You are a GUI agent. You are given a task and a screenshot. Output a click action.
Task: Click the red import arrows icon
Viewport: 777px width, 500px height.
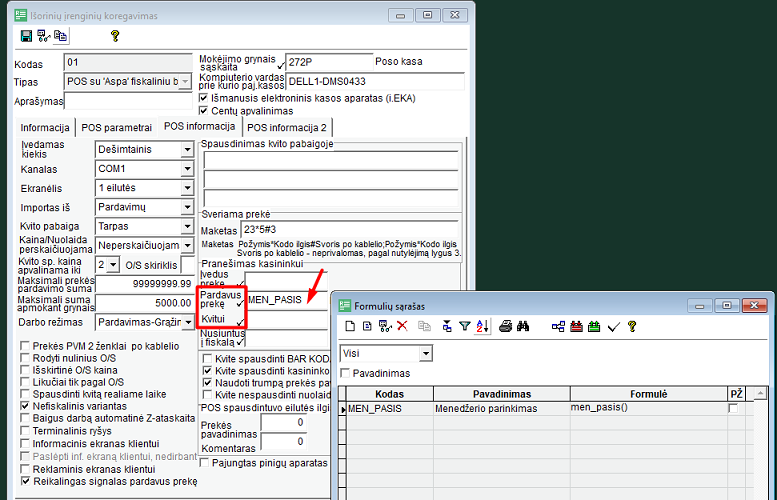576,326
